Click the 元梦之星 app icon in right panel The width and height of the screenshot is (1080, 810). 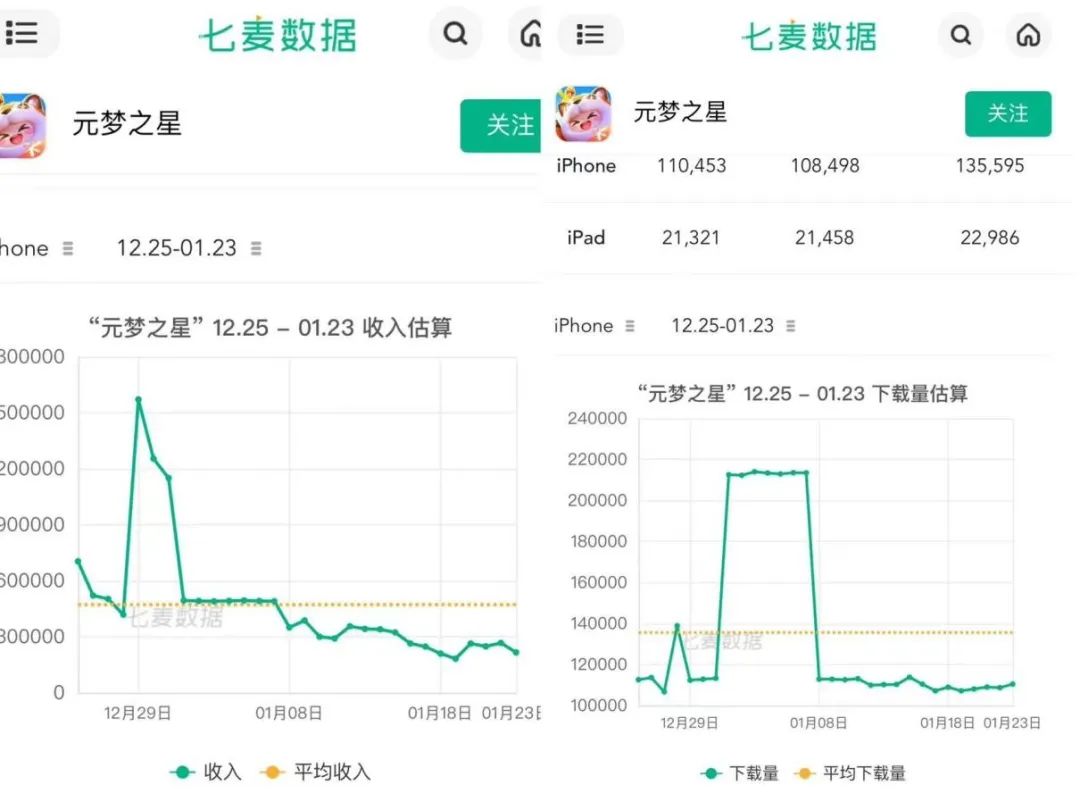click(x=583, y=114)
